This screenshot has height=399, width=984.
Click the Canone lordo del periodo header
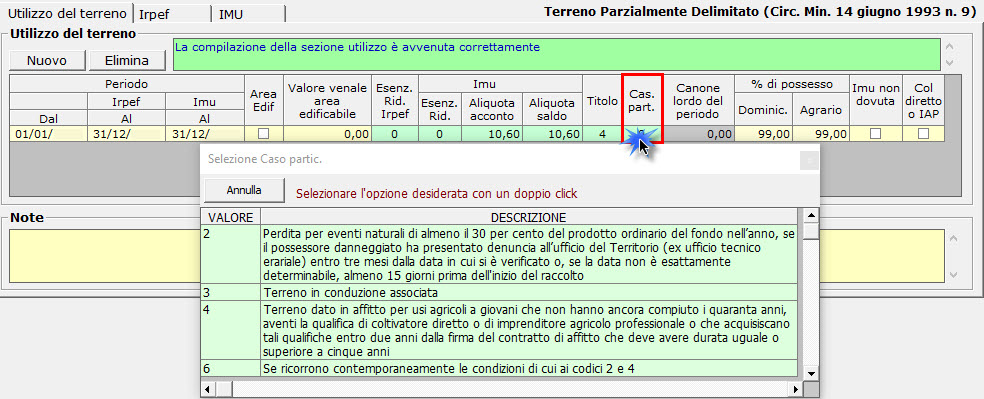[700, 100]
